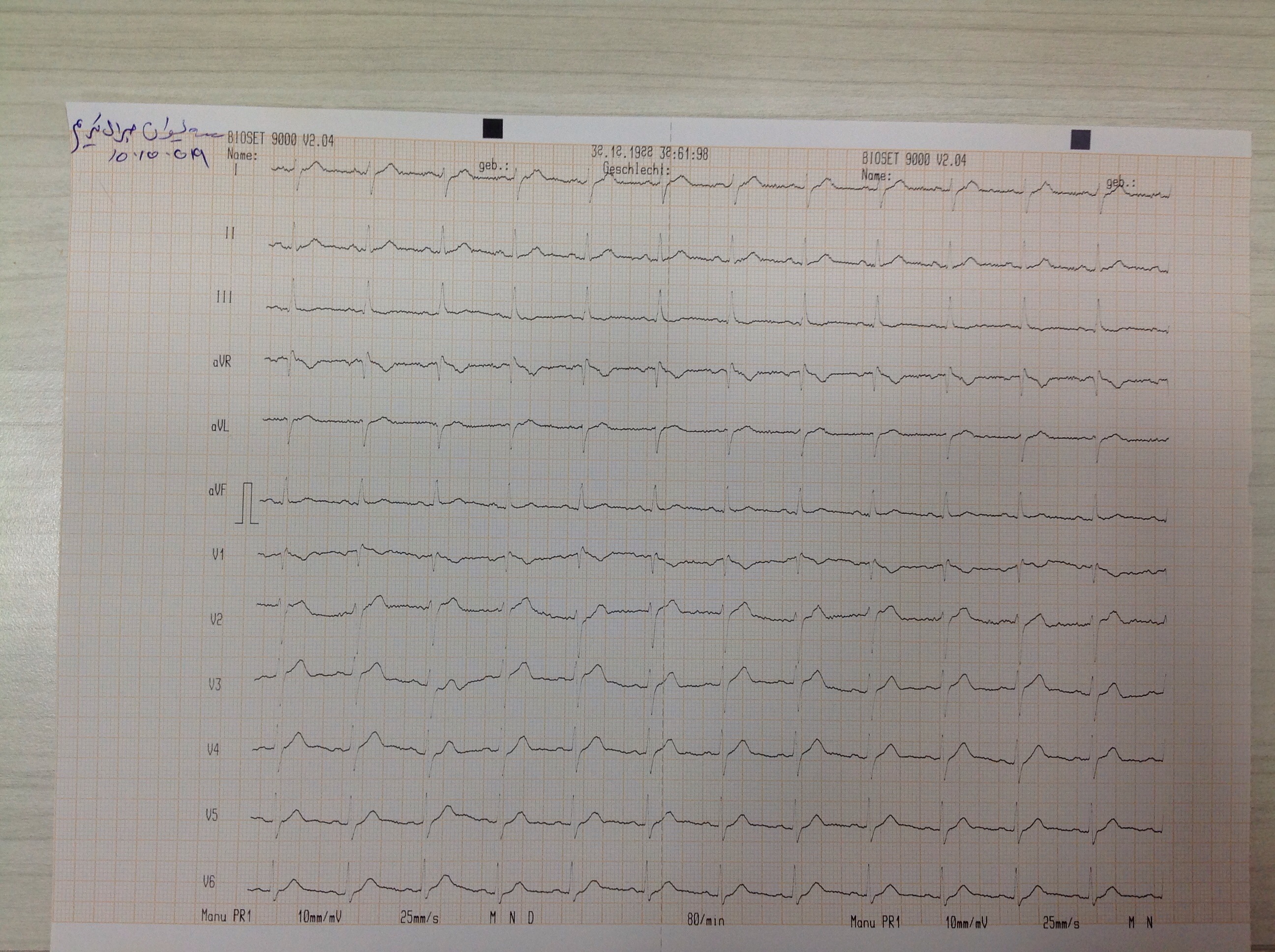Select the lead III label

pos(224,297)
